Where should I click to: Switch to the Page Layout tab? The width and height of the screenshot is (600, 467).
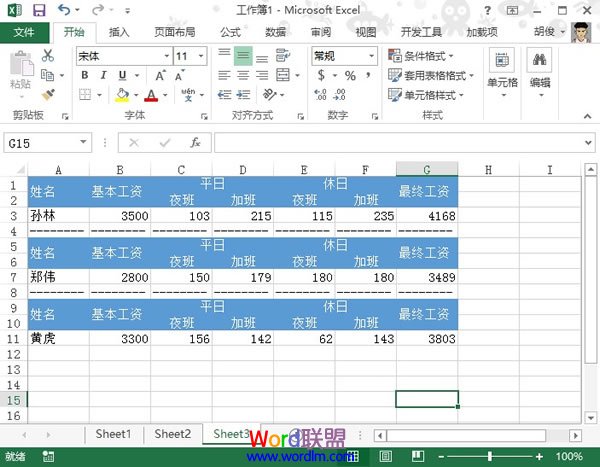coord(174,32)
